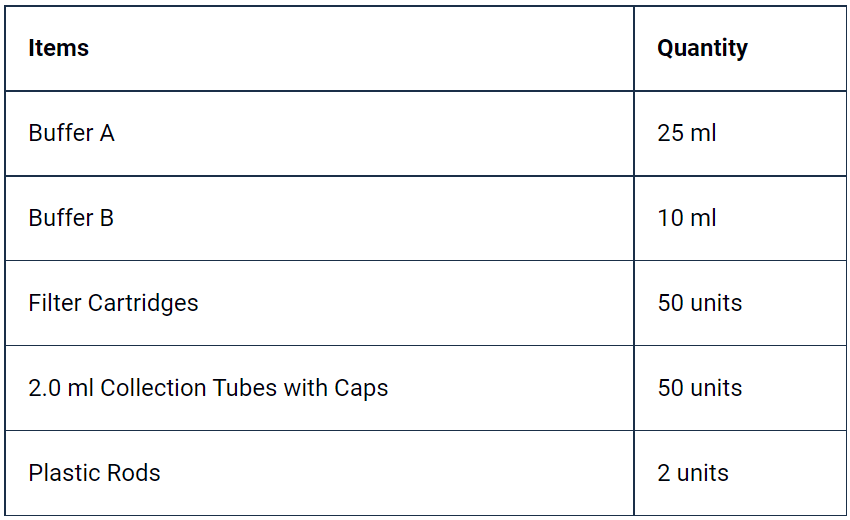Select the Buffer A cell

319,133
